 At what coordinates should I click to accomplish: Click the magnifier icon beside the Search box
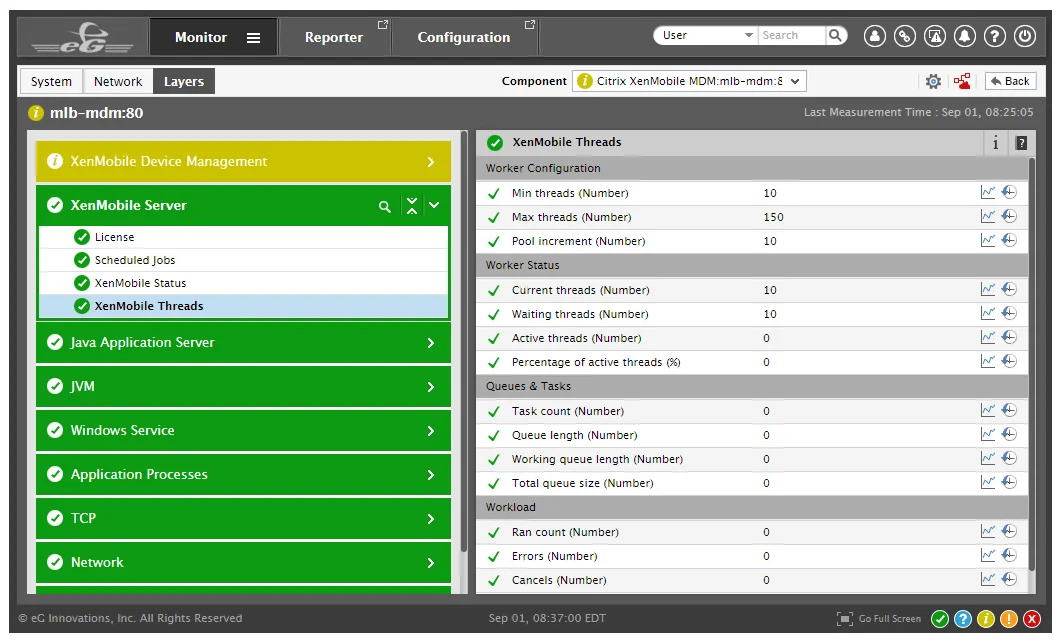click(x=836, y=35)
